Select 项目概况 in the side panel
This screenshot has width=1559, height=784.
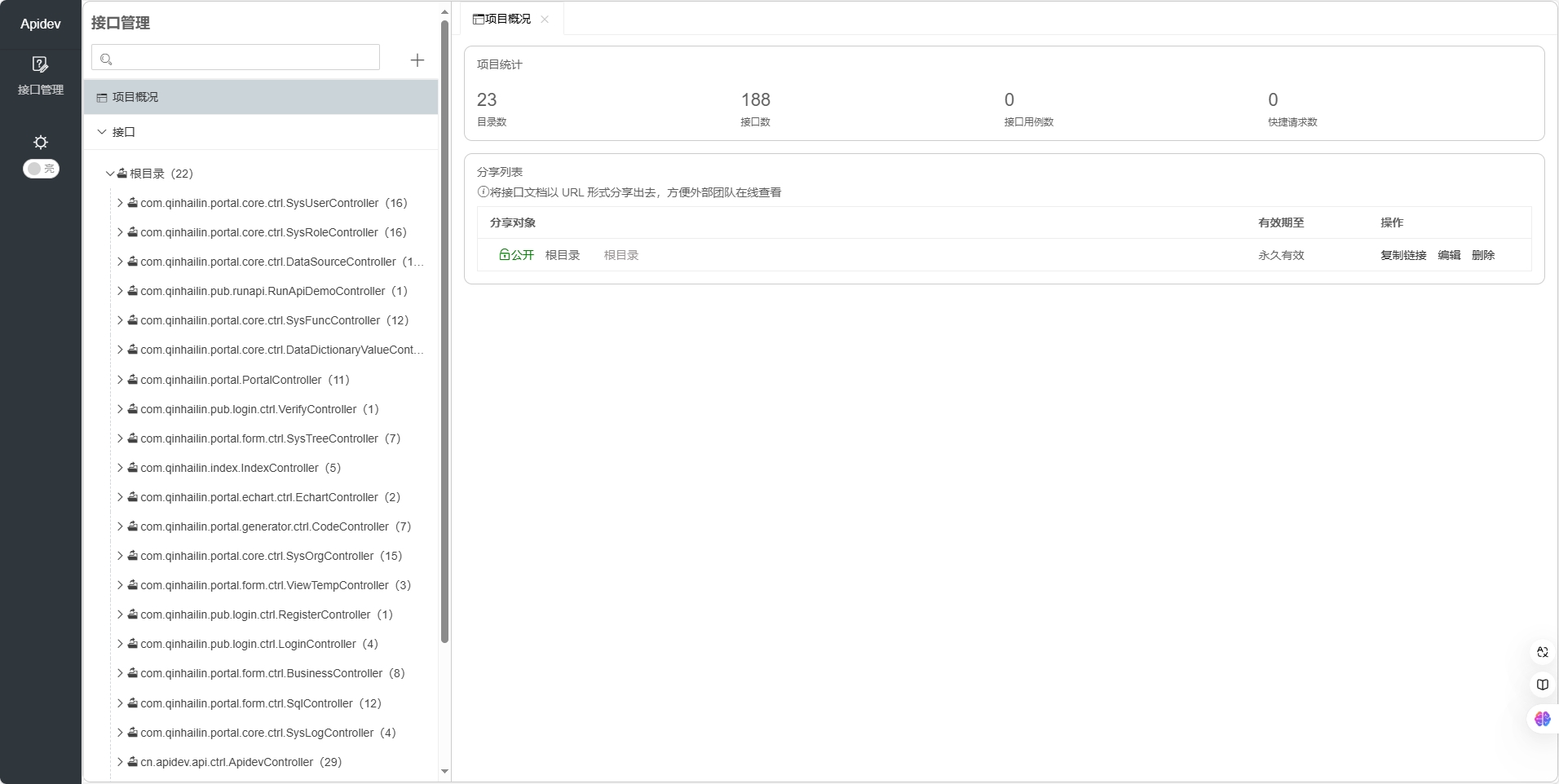point(135,97)
